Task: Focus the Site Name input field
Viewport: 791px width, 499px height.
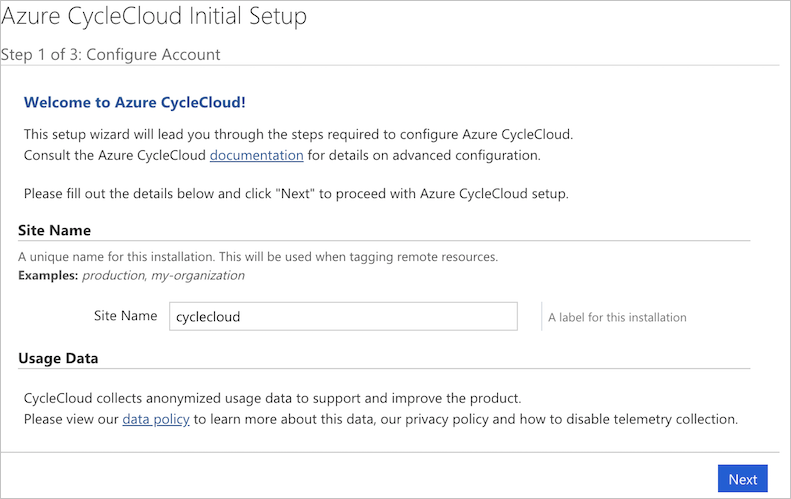Action: pyautogui.click(x=343, y=316)
